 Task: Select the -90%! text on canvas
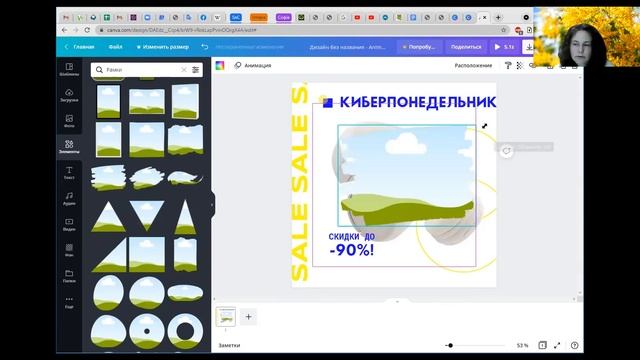[x=351, y=250]
